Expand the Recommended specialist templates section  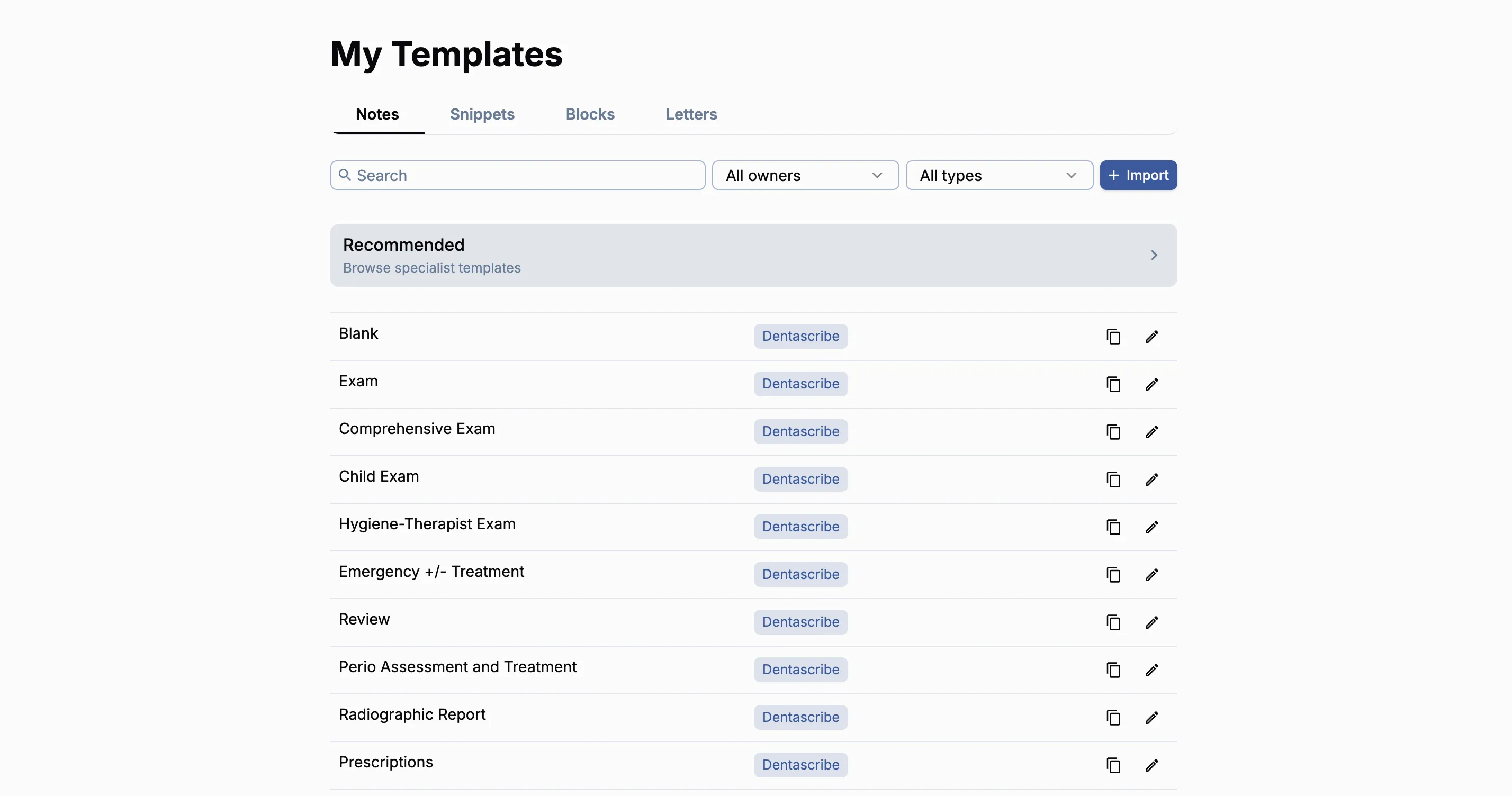(1154, 255)
